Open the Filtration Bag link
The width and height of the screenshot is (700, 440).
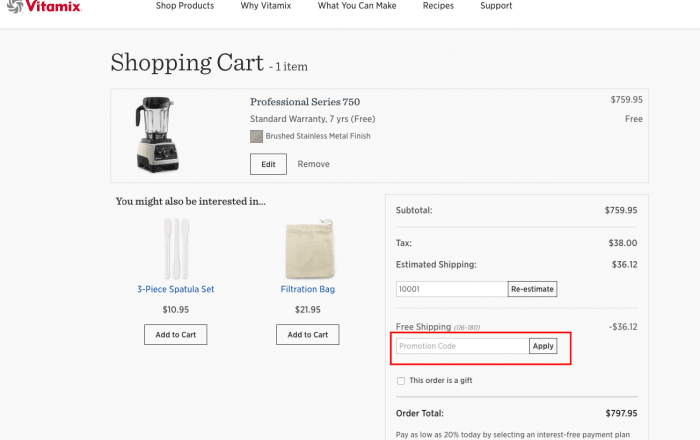click(x=308, y=289)
